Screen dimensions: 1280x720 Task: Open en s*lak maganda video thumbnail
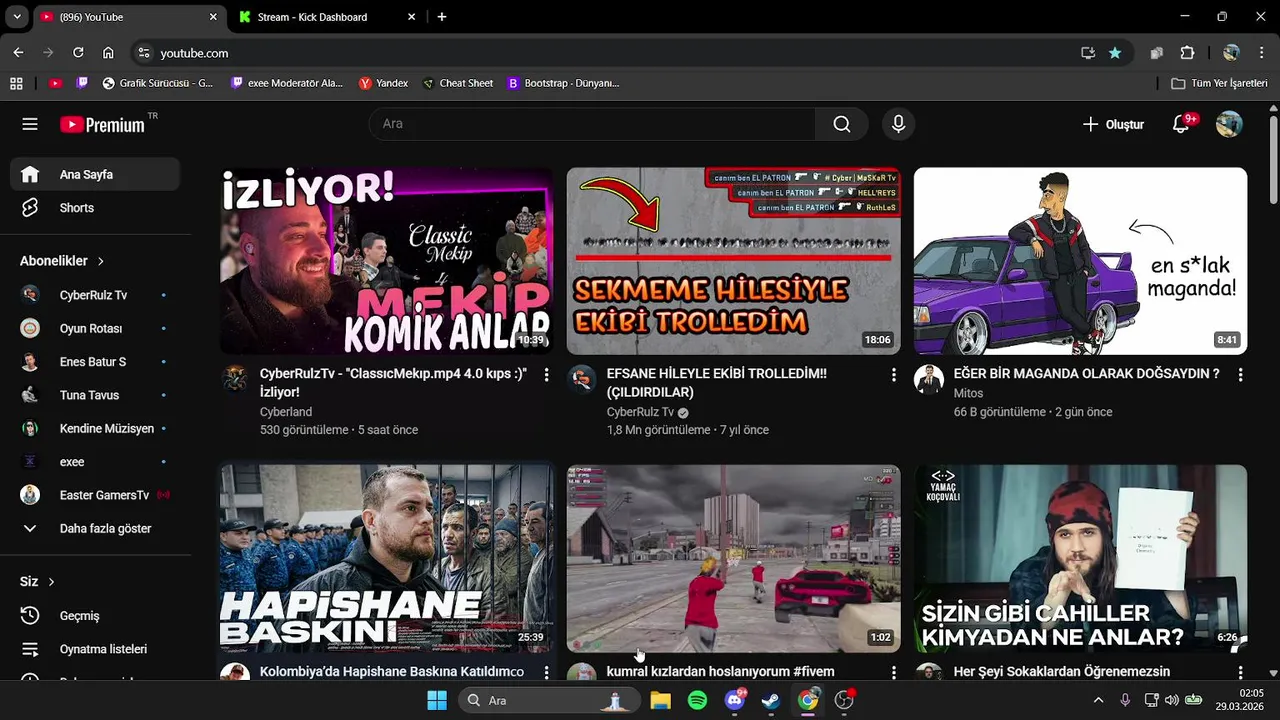[1080, 261]
